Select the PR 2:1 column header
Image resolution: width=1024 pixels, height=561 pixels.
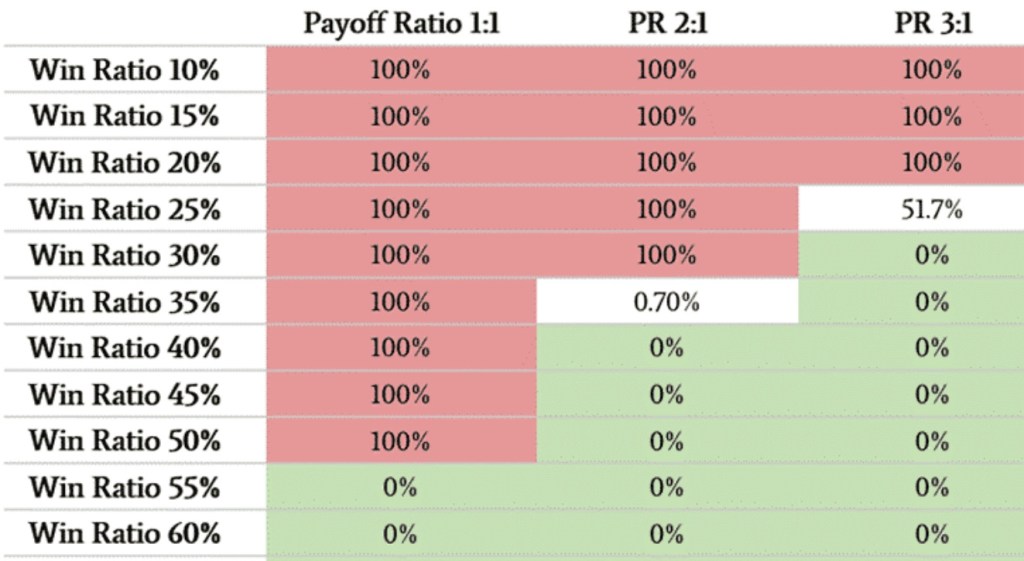pyautogui.click(x=667, y=24)
